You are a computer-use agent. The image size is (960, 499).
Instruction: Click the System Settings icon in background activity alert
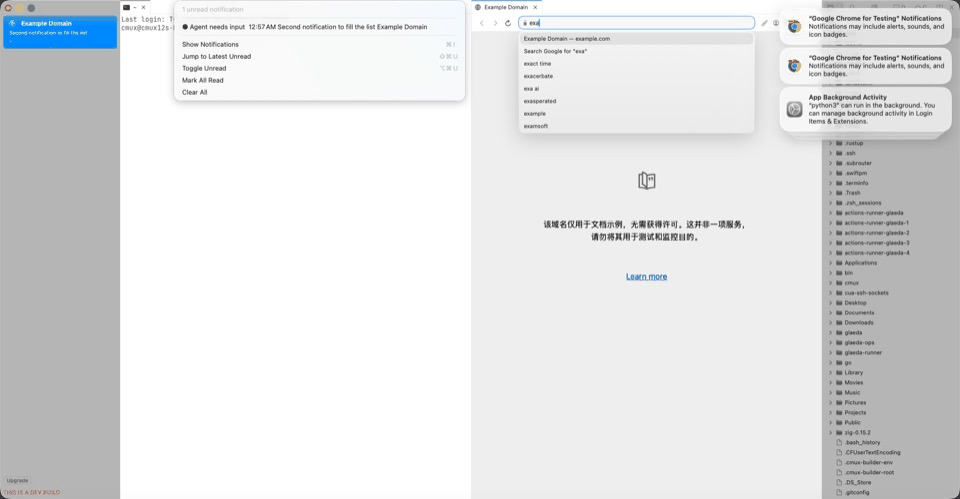pyautogui.click(x=795, y=109)
